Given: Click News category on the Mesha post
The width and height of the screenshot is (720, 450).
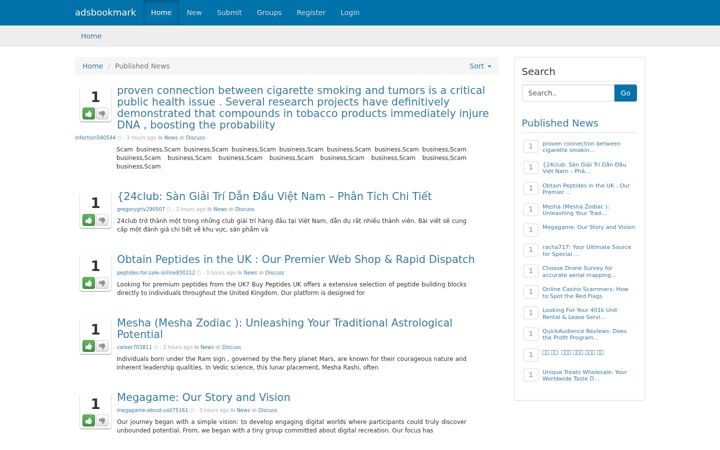Looking at the screenshot, I should [x=207, y=347].
